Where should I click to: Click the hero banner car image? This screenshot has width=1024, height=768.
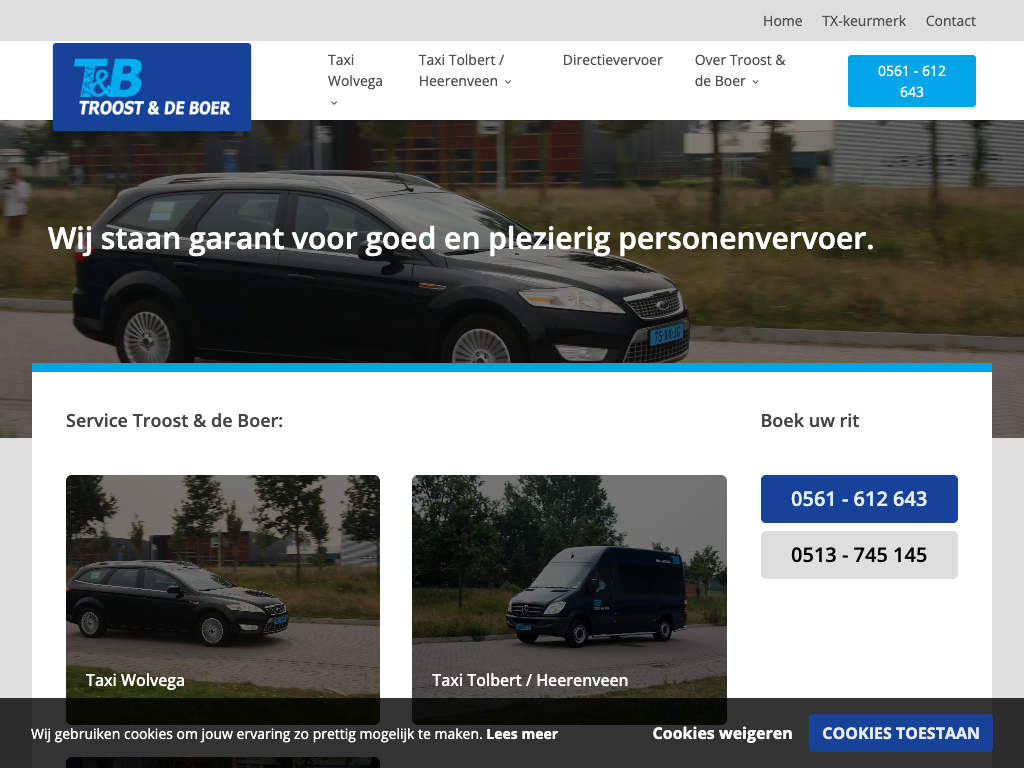coord(379,268)
